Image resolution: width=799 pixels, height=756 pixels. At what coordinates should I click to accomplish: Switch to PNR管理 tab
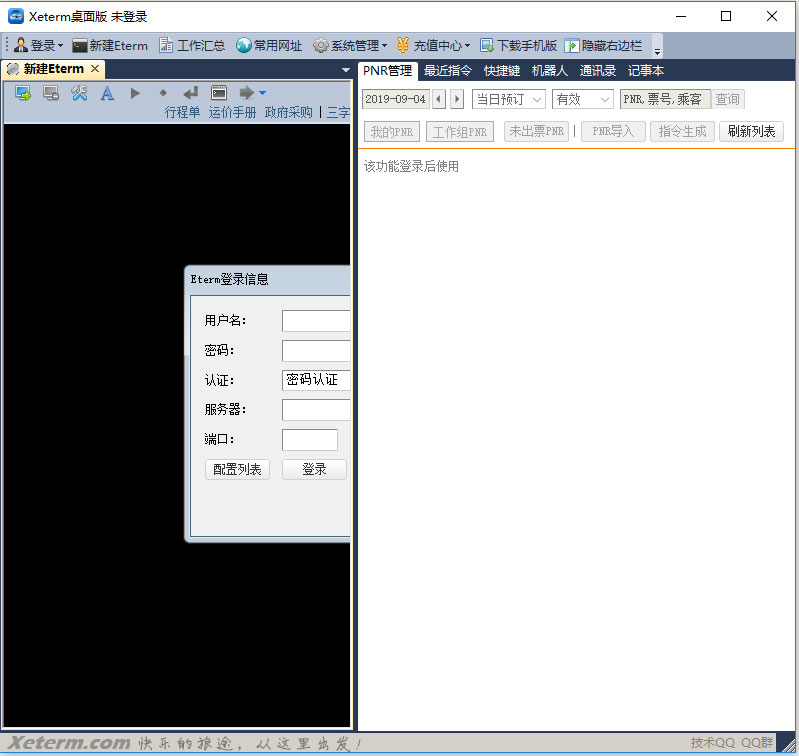pos(387,71)
